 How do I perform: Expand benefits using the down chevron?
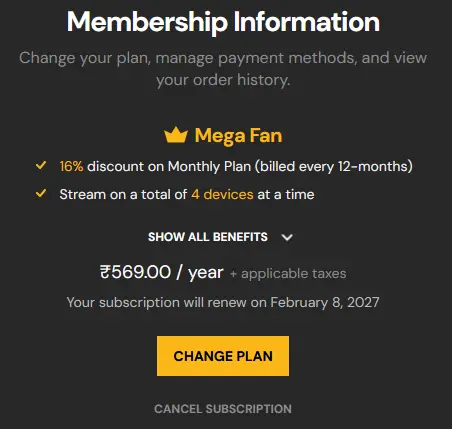coord(287,237)
